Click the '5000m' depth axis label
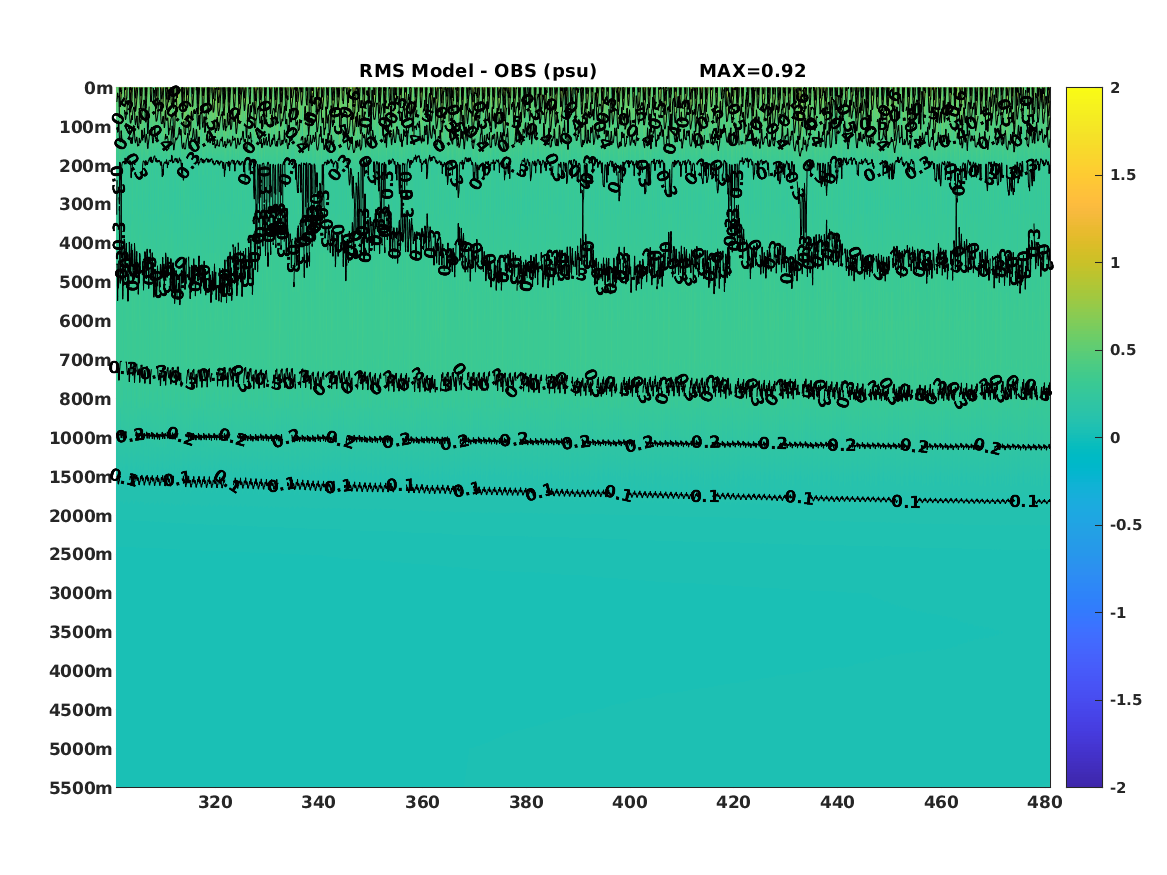The width and height of the screenshot is (1167, 875). 81,749
